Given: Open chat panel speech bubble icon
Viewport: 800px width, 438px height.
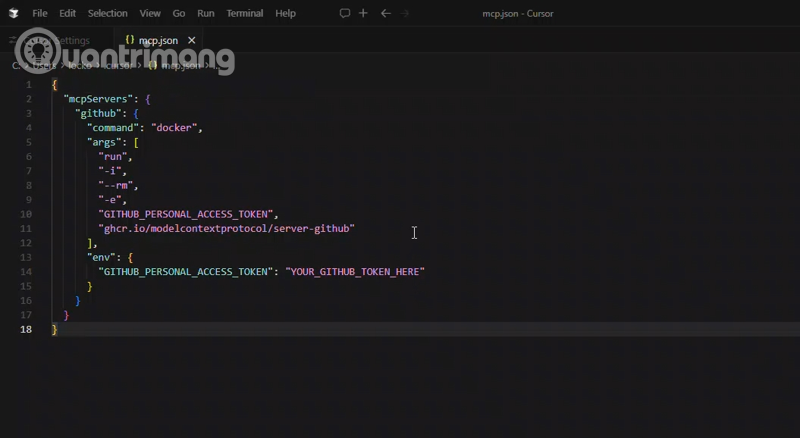Looking at the screenshot, I should [x=345, y=13].
